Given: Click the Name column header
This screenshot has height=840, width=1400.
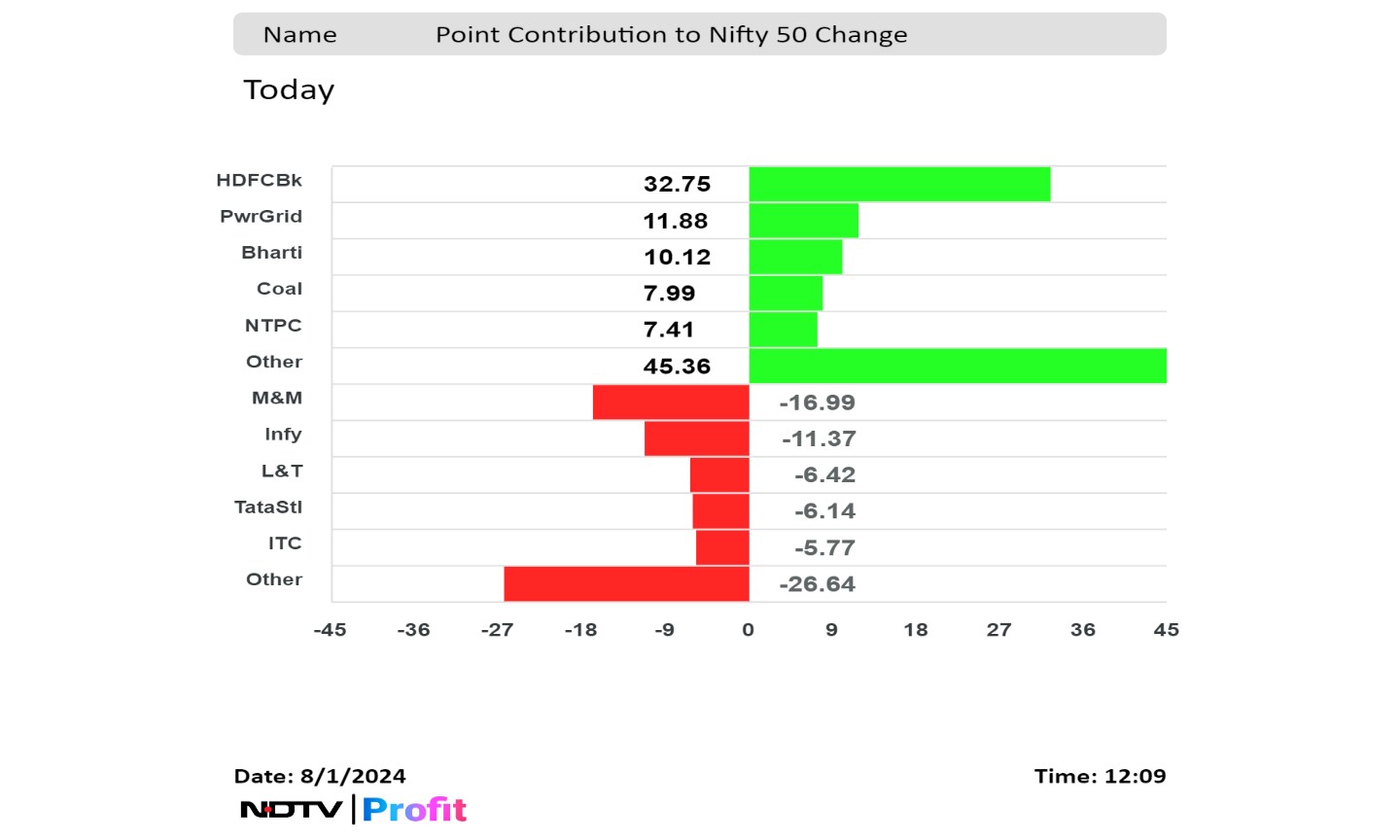Looking at the screenshot, I should [x=300, y=35].
